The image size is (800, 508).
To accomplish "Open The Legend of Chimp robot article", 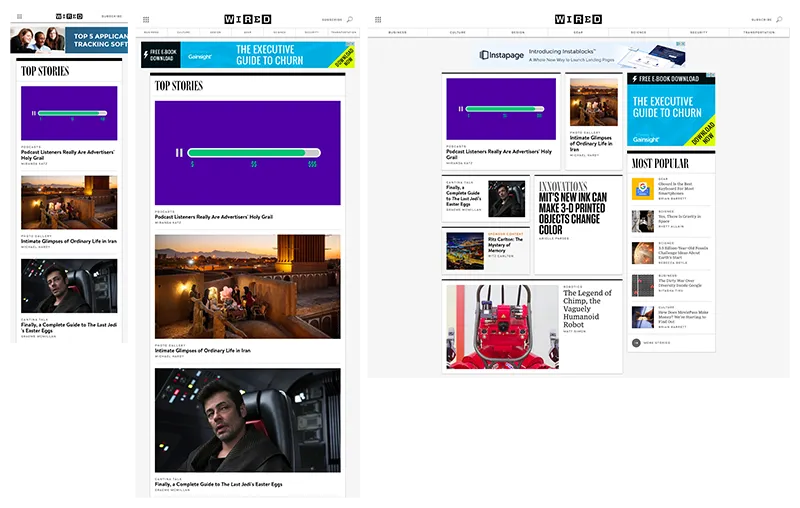I will (587, 309).
